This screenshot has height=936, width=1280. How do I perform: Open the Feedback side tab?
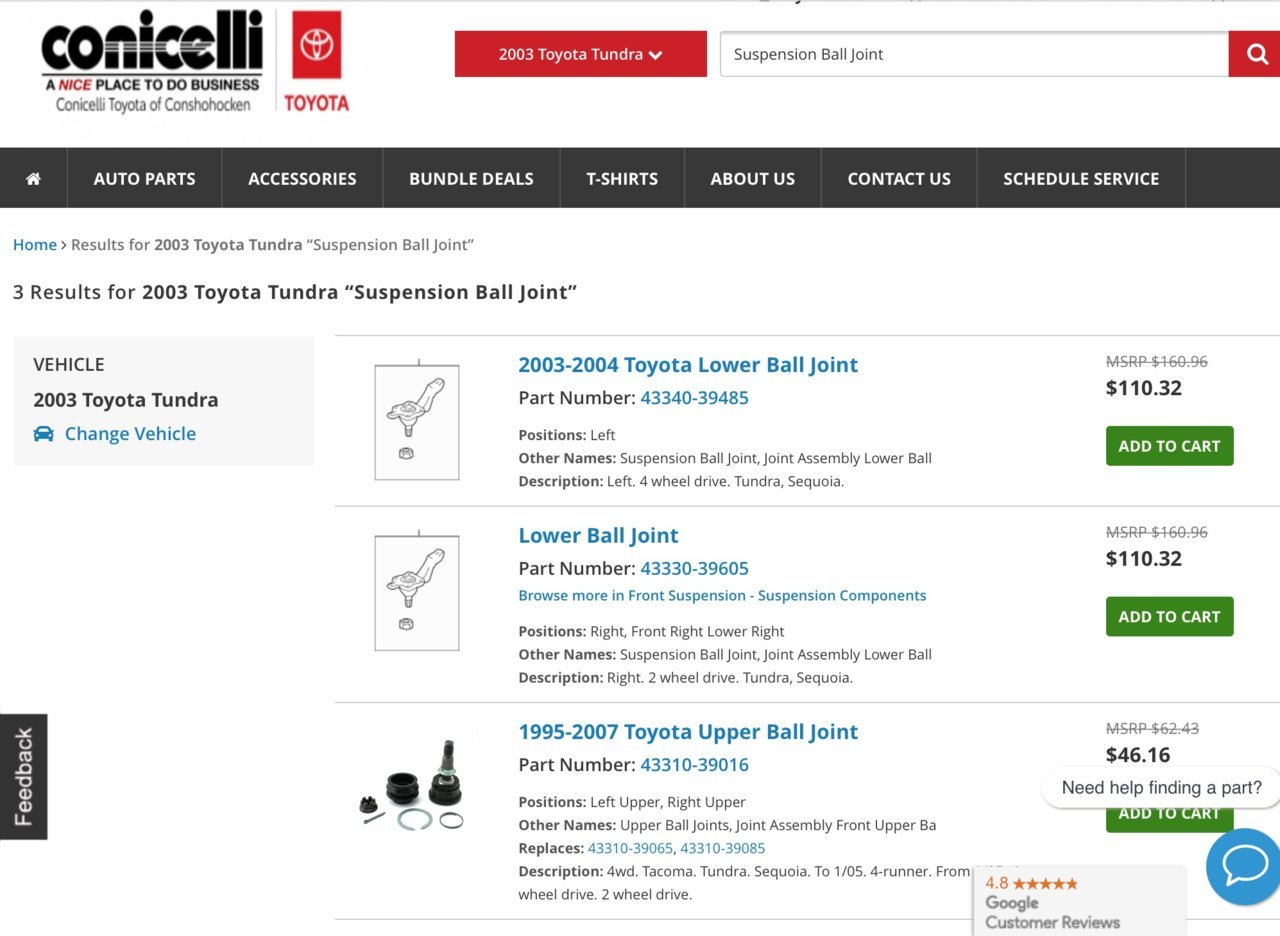point(23,777)
